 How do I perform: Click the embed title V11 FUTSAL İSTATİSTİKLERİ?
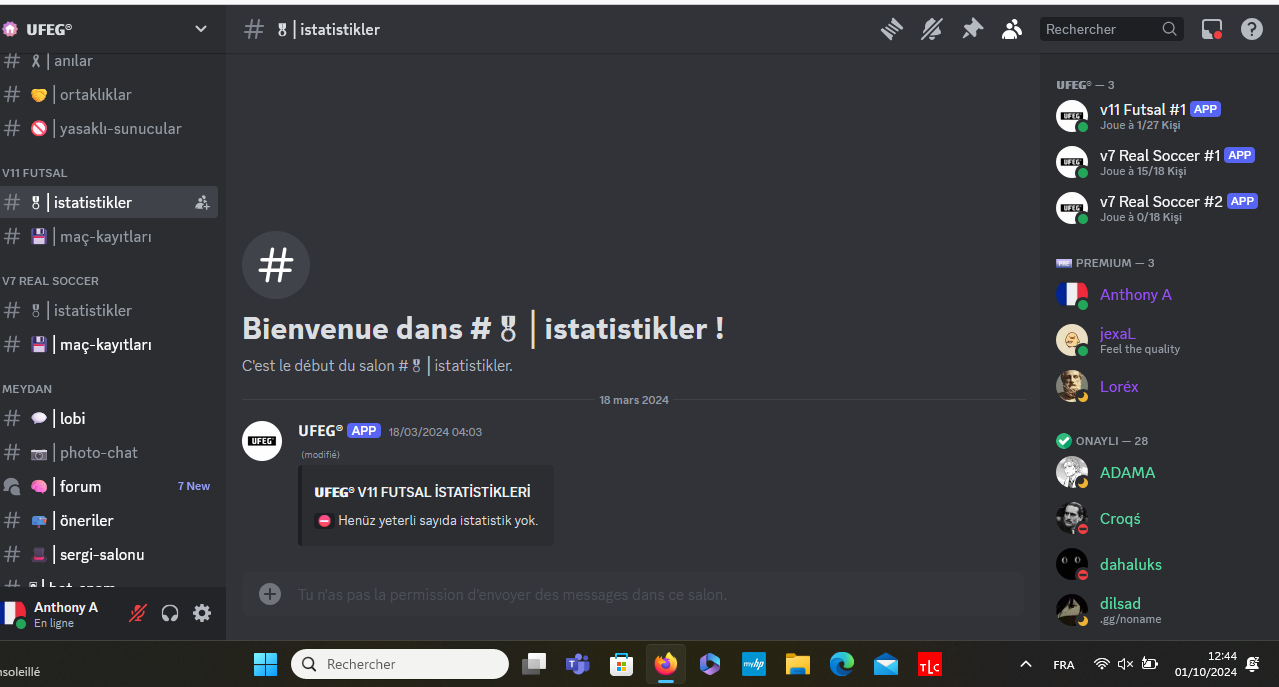[x=422, y=492]
